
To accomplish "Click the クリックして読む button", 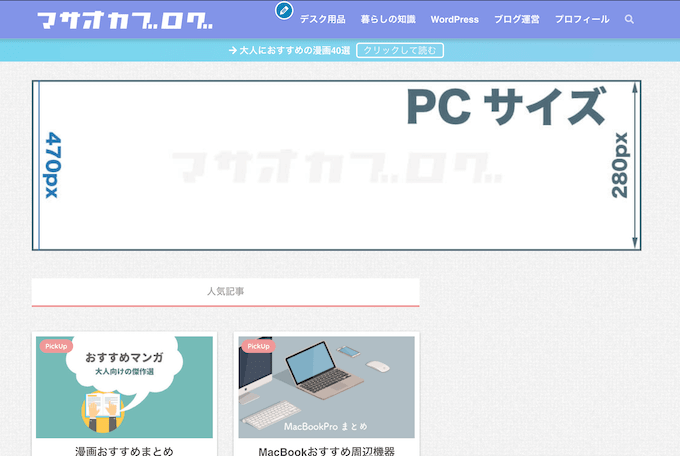I will click(400, 50).
